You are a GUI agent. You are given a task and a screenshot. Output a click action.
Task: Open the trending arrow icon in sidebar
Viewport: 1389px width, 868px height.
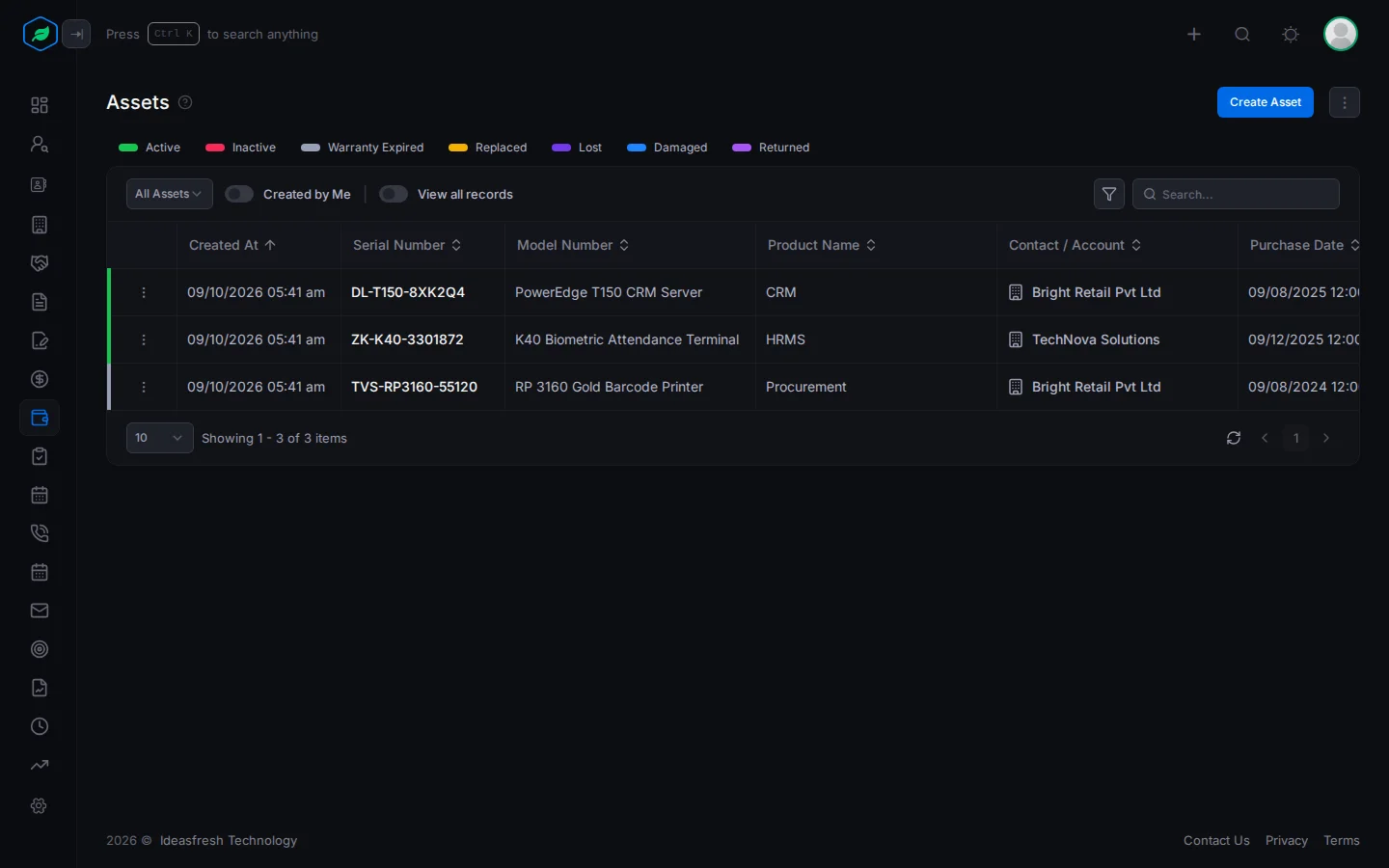point(40,765)
